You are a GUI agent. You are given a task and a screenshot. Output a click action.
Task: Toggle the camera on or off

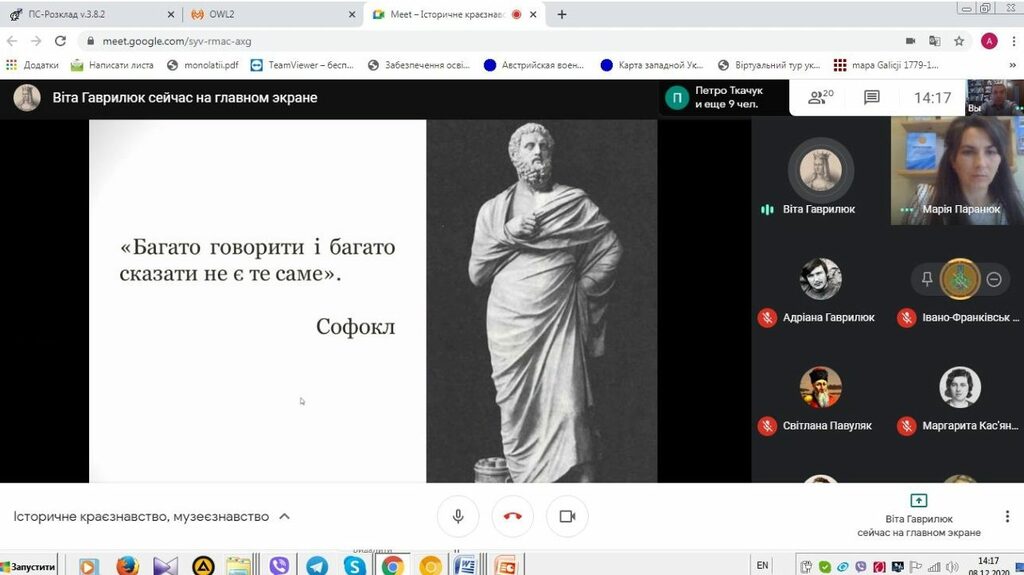point(567,516)
